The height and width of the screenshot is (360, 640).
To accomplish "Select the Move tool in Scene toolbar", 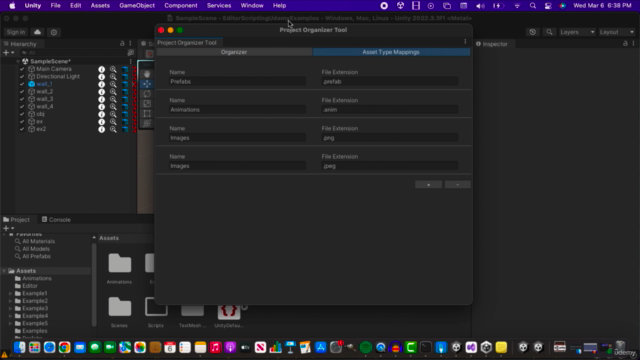I will pyautogui.click(x=147, y=84).
